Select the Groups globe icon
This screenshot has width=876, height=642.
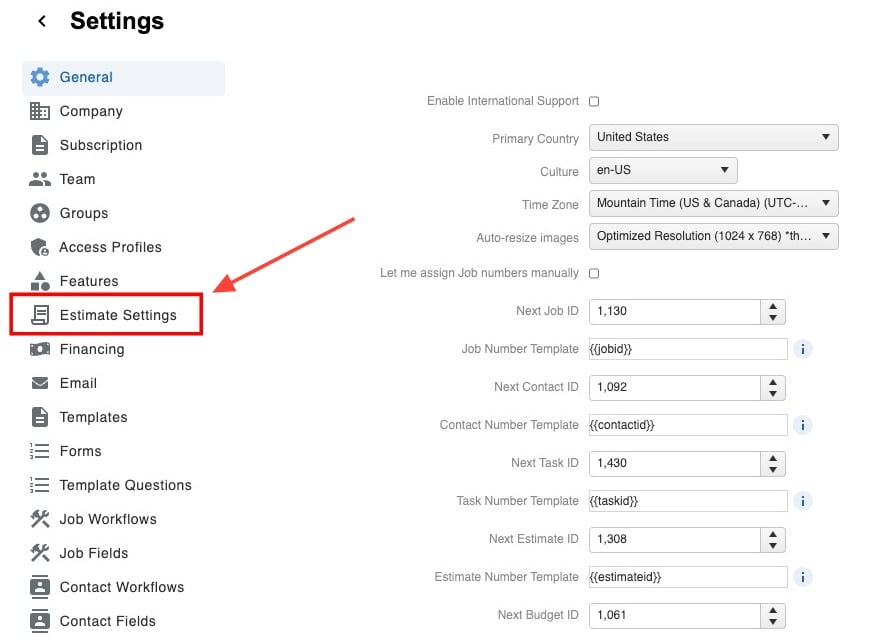(x=40, y=213)
